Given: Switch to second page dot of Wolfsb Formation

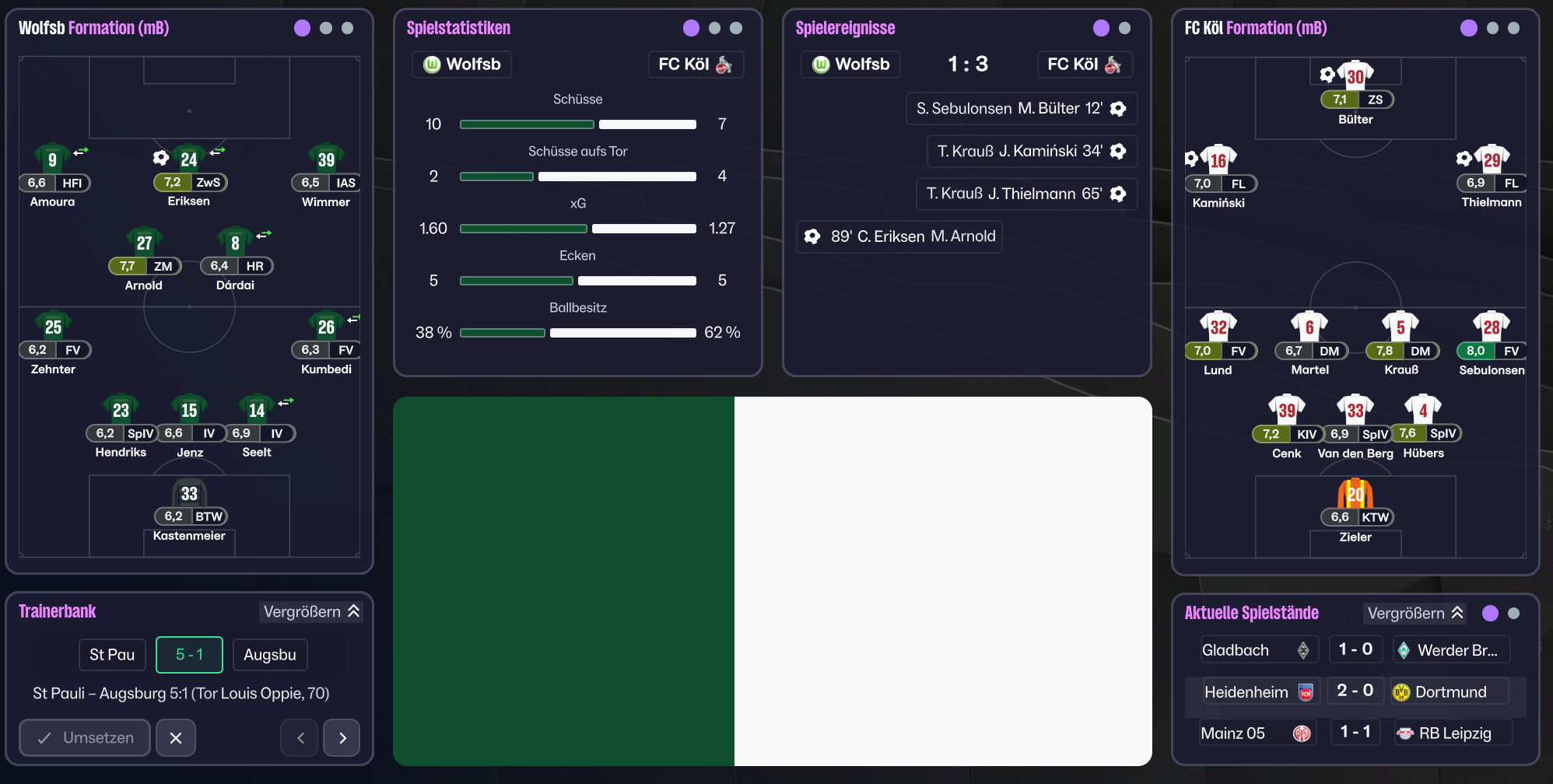Looking at the screenshot, I should (326, 28).
